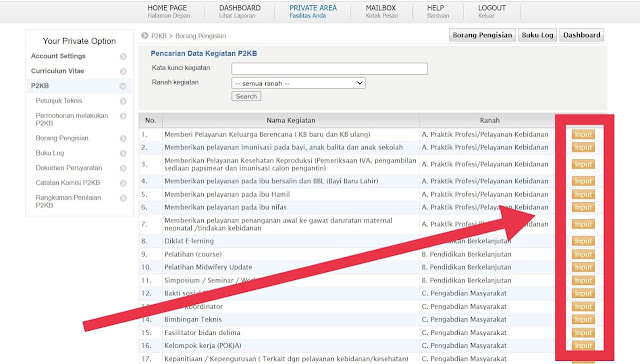Open Curriculum Vitae in the sidebar
Viewport: 640px width, 364px height.
pyautogui.click(x=58, y=71)
